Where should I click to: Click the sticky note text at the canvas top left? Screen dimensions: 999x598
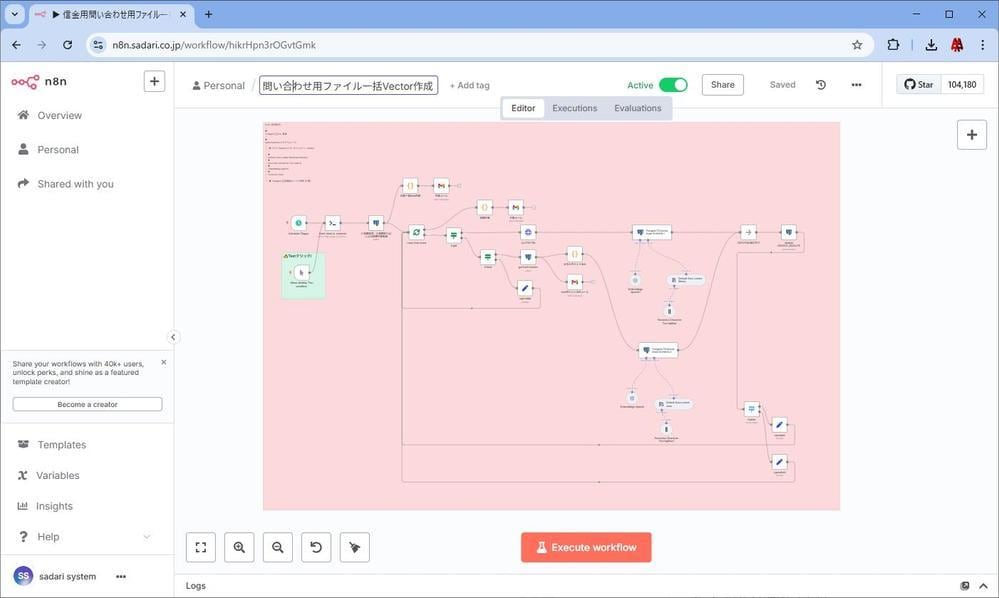pyautogui.click(x=288, y=153)
